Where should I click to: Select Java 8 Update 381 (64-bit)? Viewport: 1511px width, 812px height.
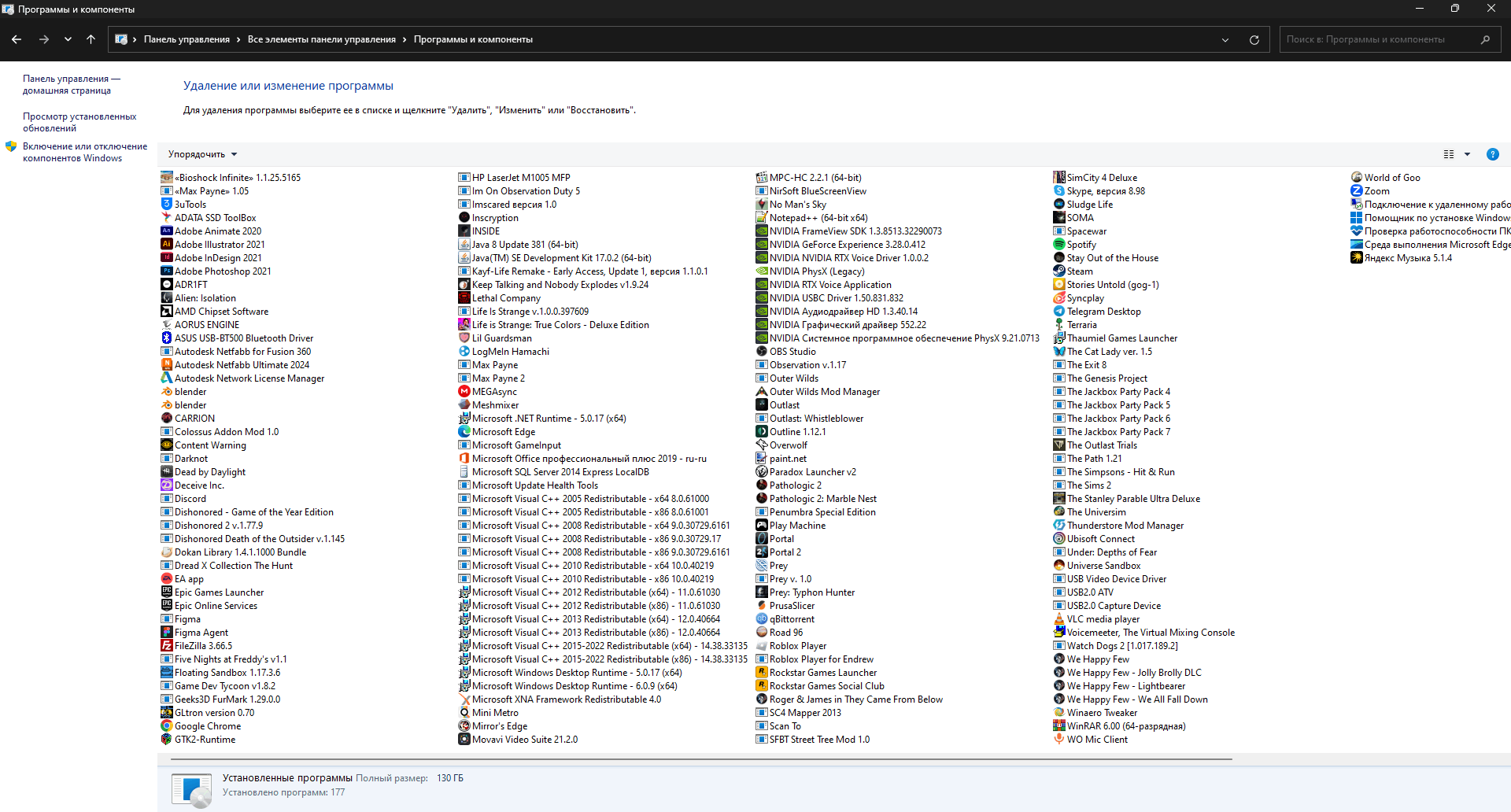(x=519, y=245)
